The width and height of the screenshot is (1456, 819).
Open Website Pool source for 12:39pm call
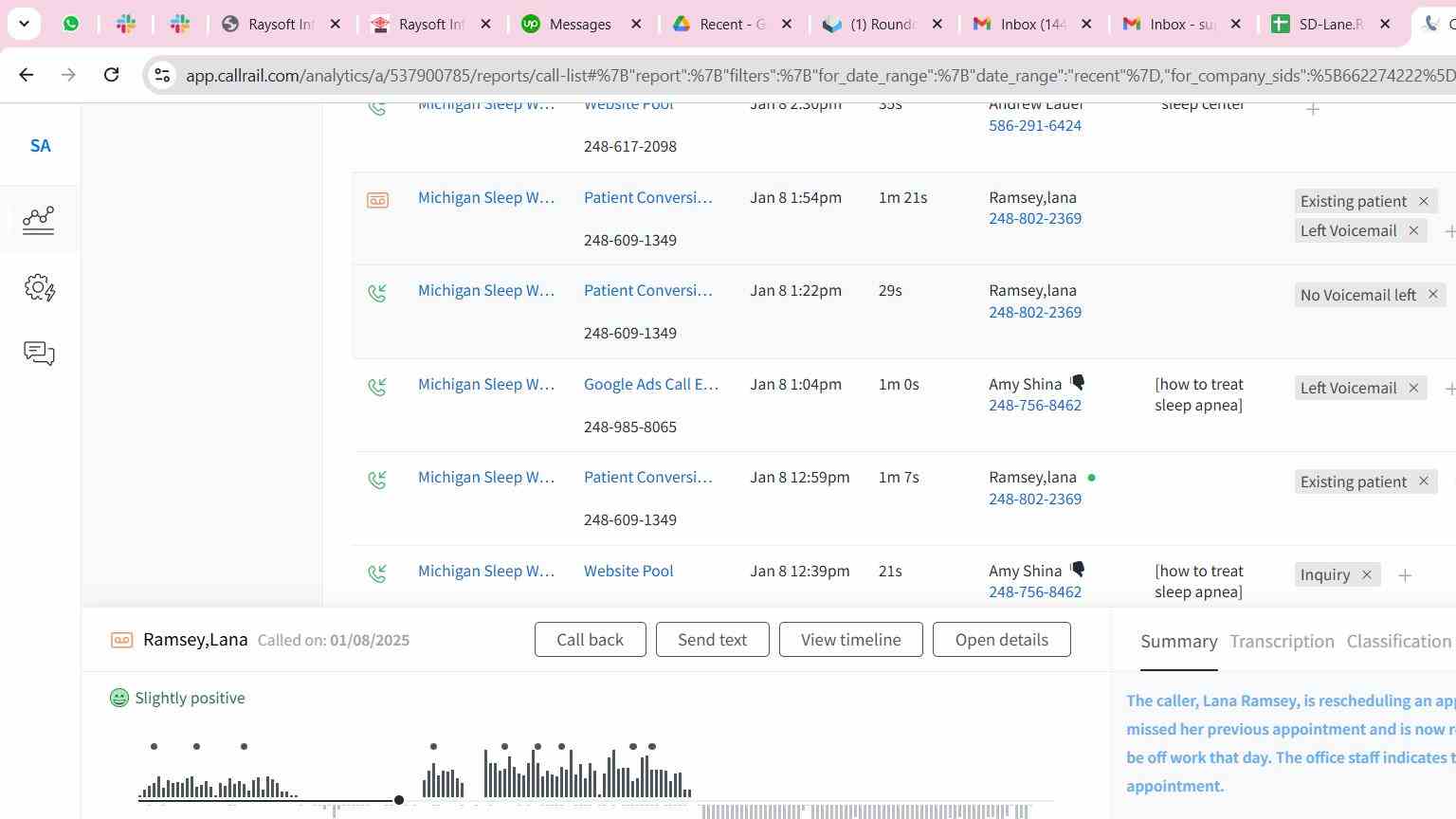tap(628, 571)
